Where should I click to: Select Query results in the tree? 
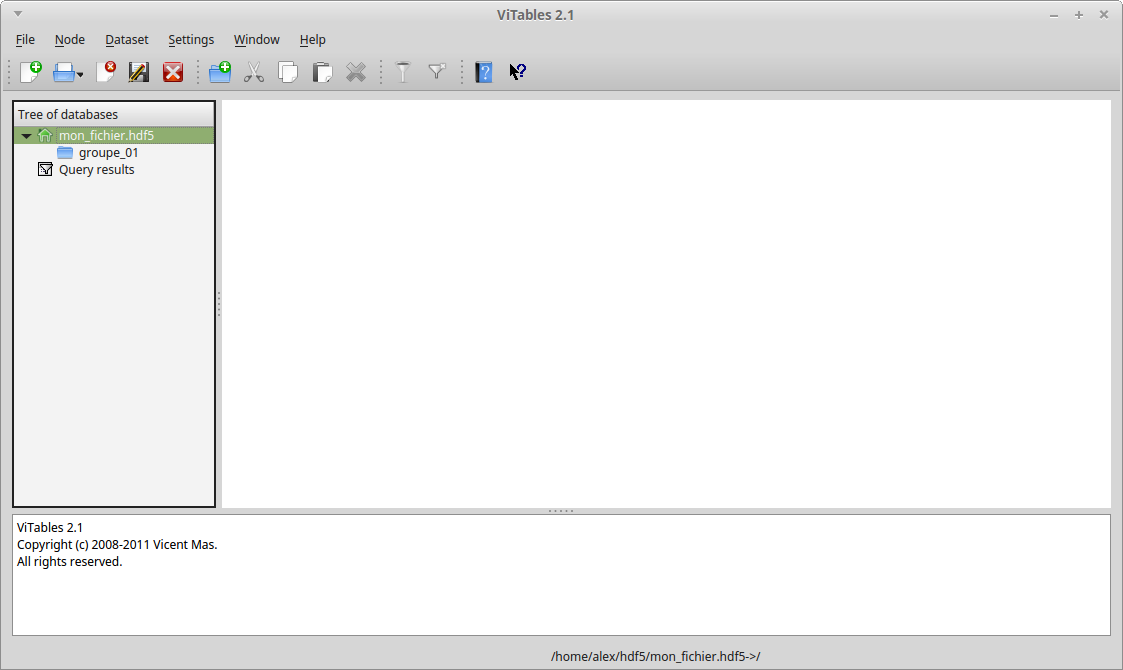coord(96,170)
